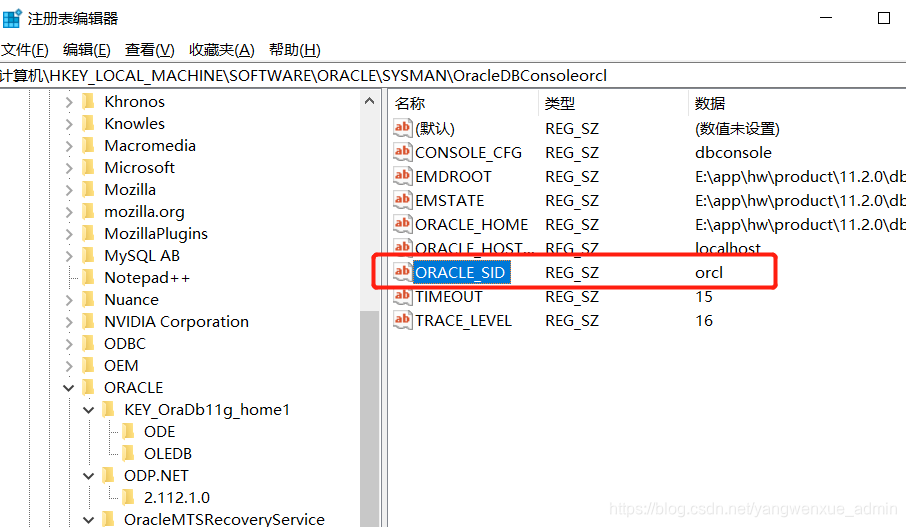
Task: Collapse the OracleMTSRecoveryService key
Action: click(88, 519)
